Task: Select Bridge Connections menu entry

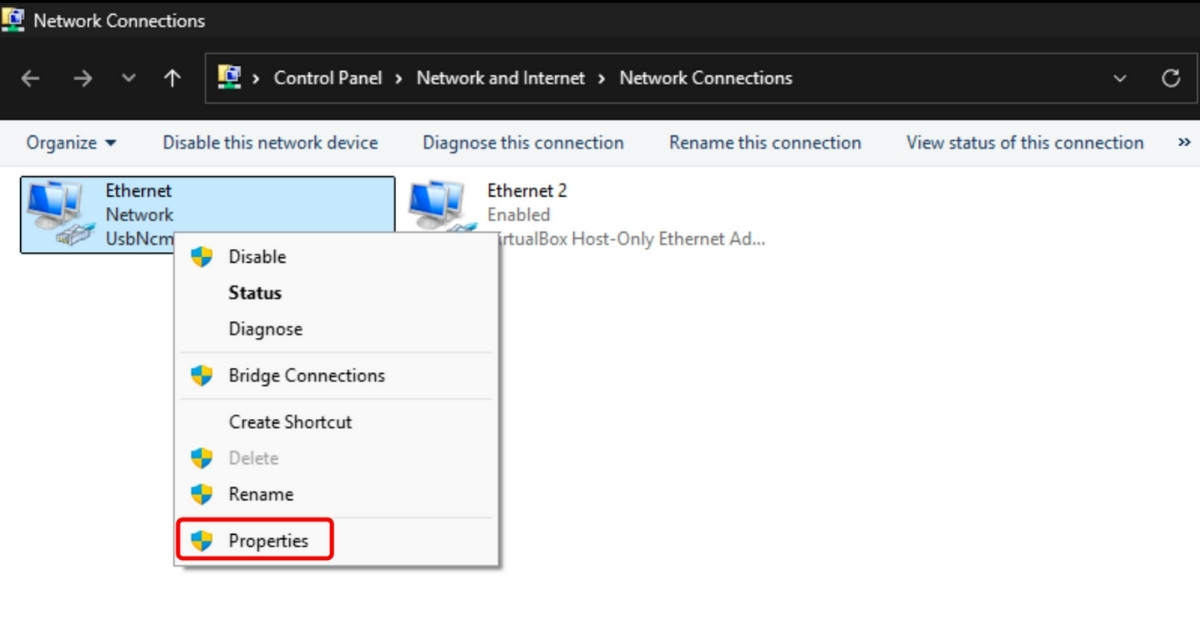Action: click(x=306, y=376)
